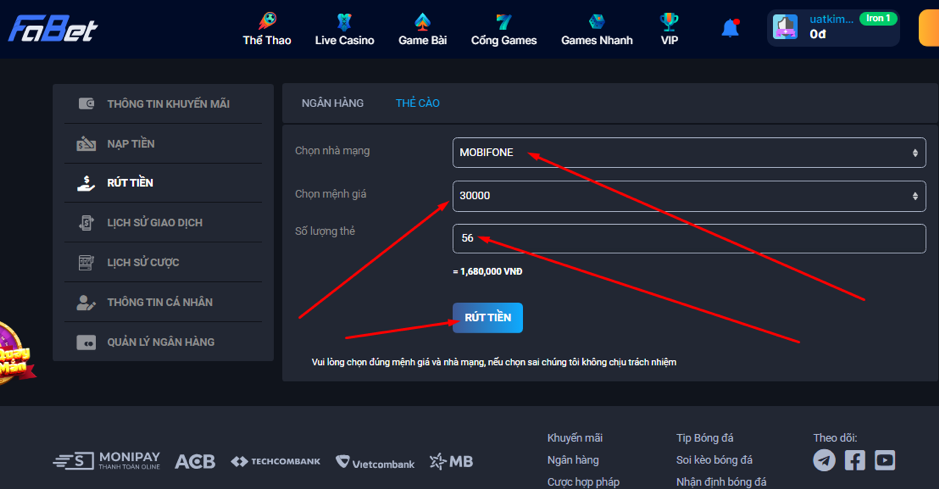This screenshot has width=939, height=489.
Task: Open the Cổng Games section
Action: pos(504,29)
